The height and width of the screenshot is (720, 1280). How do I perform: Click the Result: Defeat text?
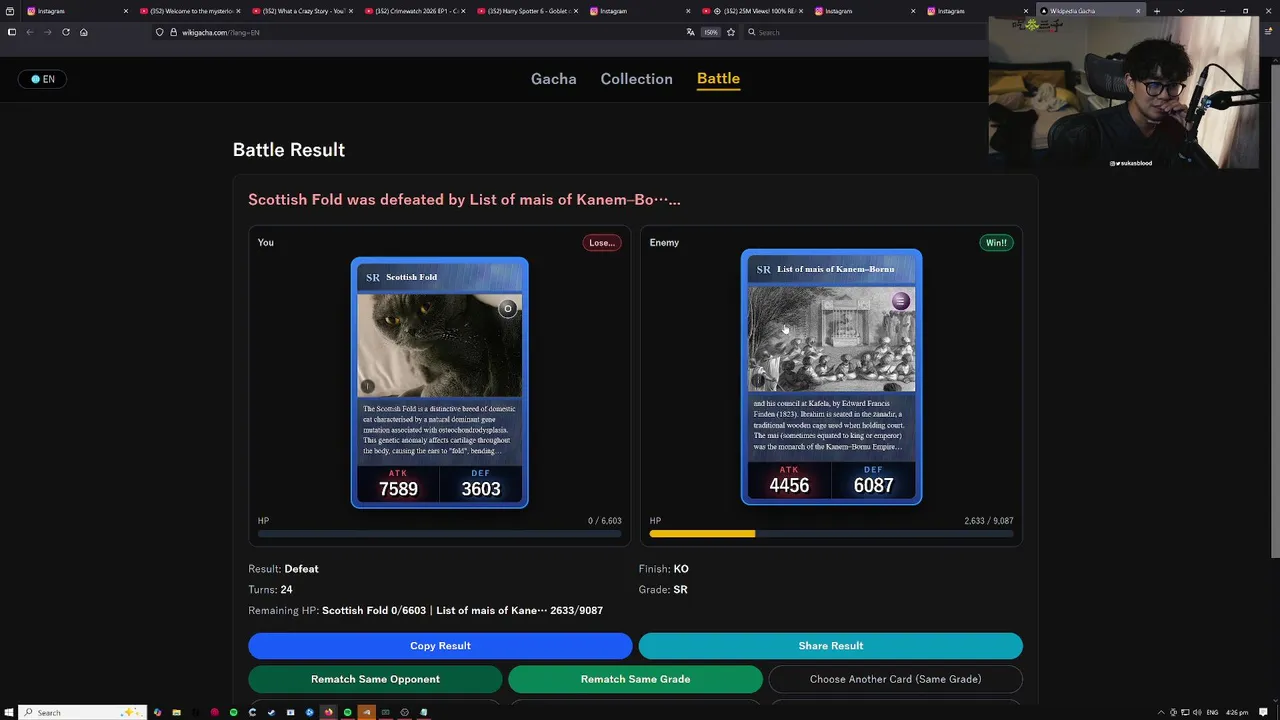[283, 569]
